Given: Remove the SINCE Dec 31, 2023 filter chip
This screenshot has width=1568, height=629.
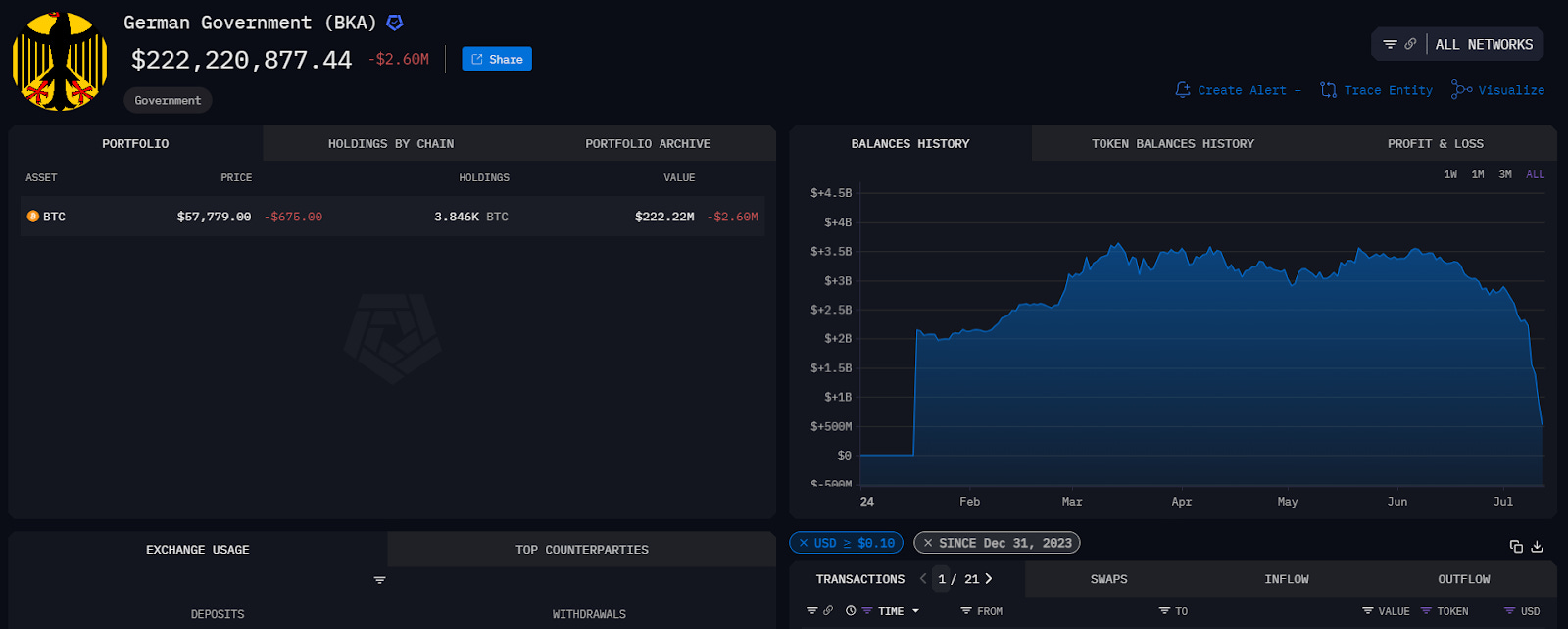Looking at the screenshot, I should click(928, 543).
